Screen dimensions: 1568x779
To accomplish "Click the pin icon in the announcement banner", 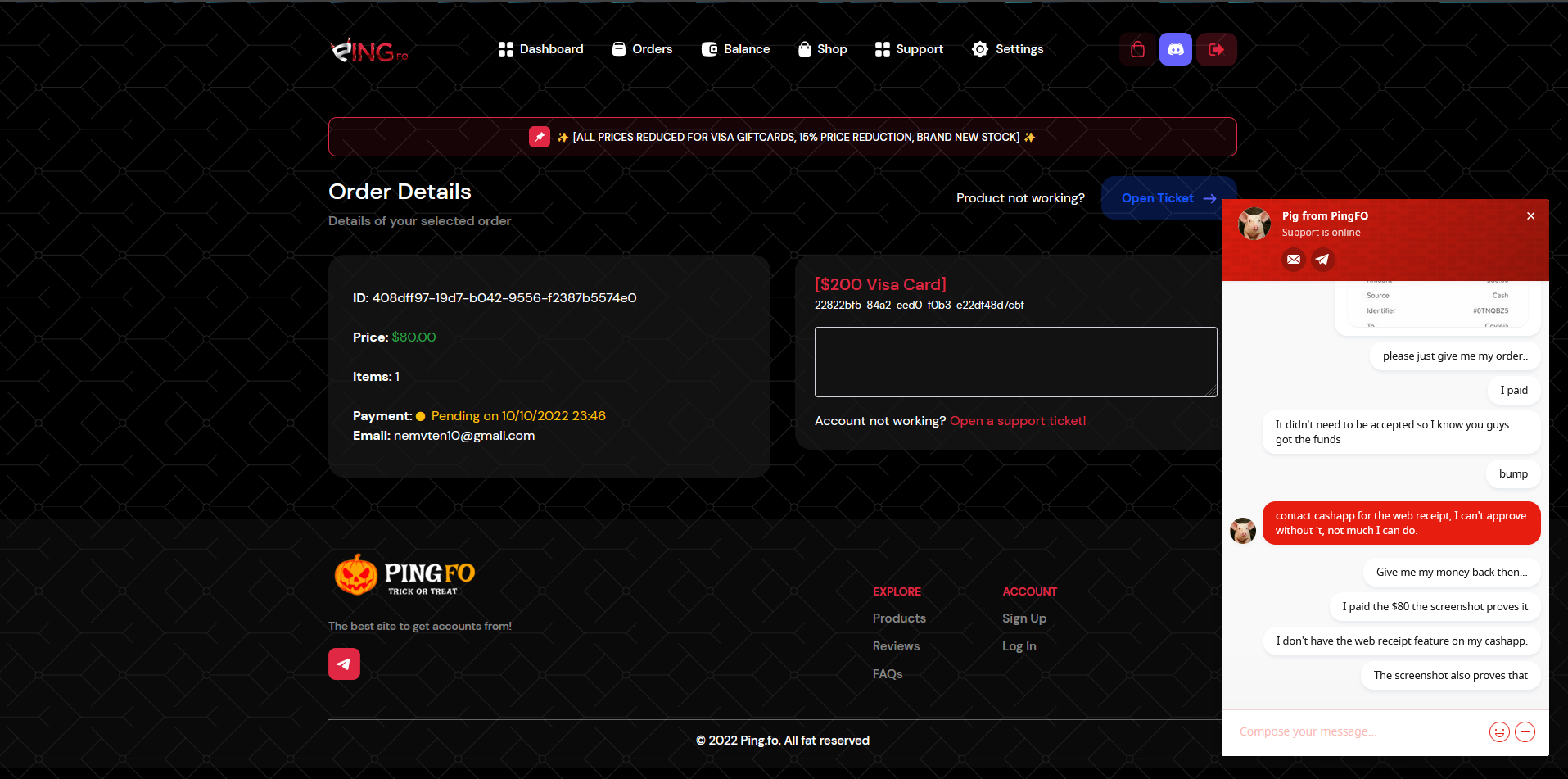I will click(x=540, y=137).
